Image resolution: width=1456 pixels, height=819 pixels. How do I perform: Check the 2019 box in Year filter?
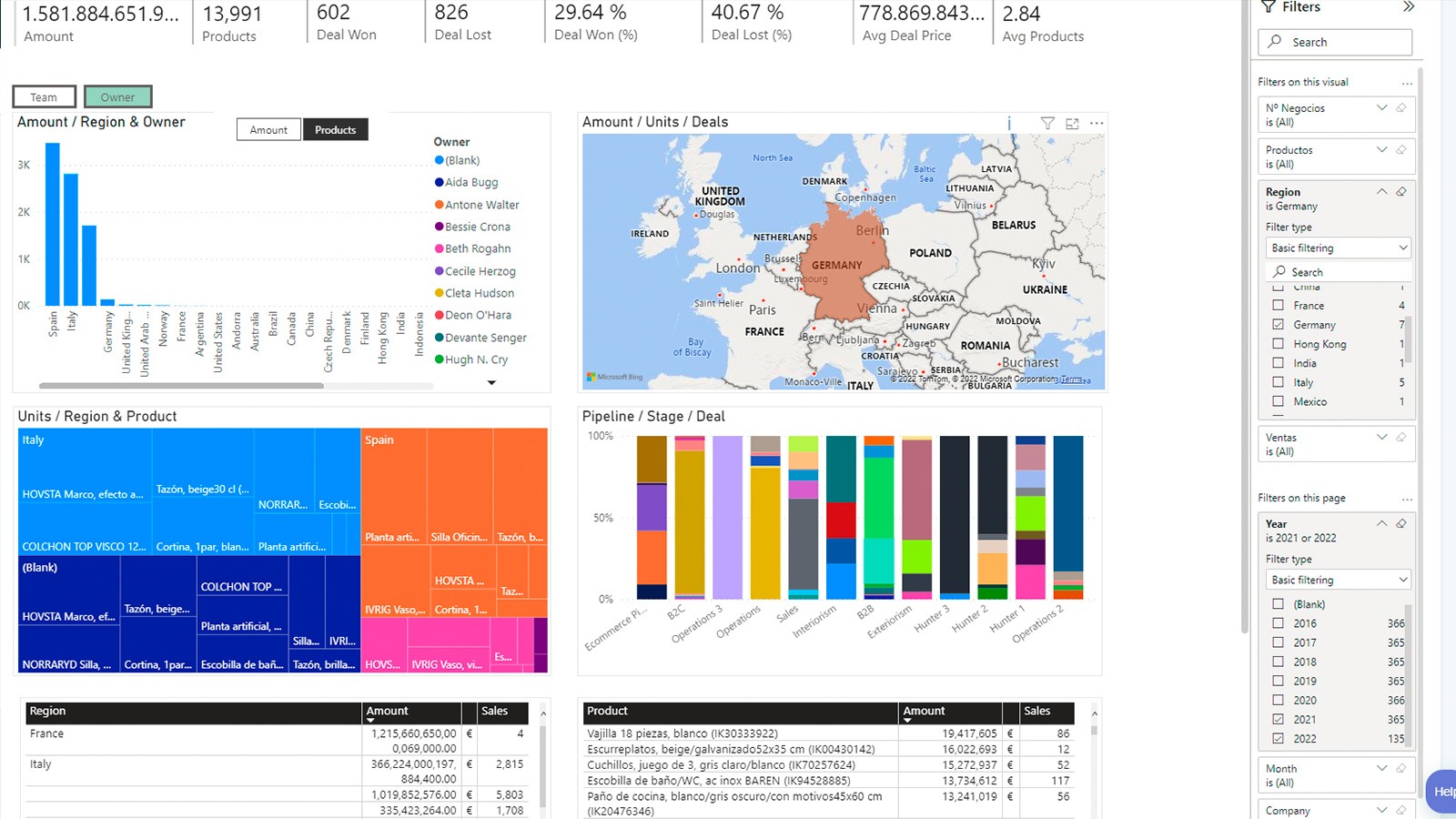1279,681
